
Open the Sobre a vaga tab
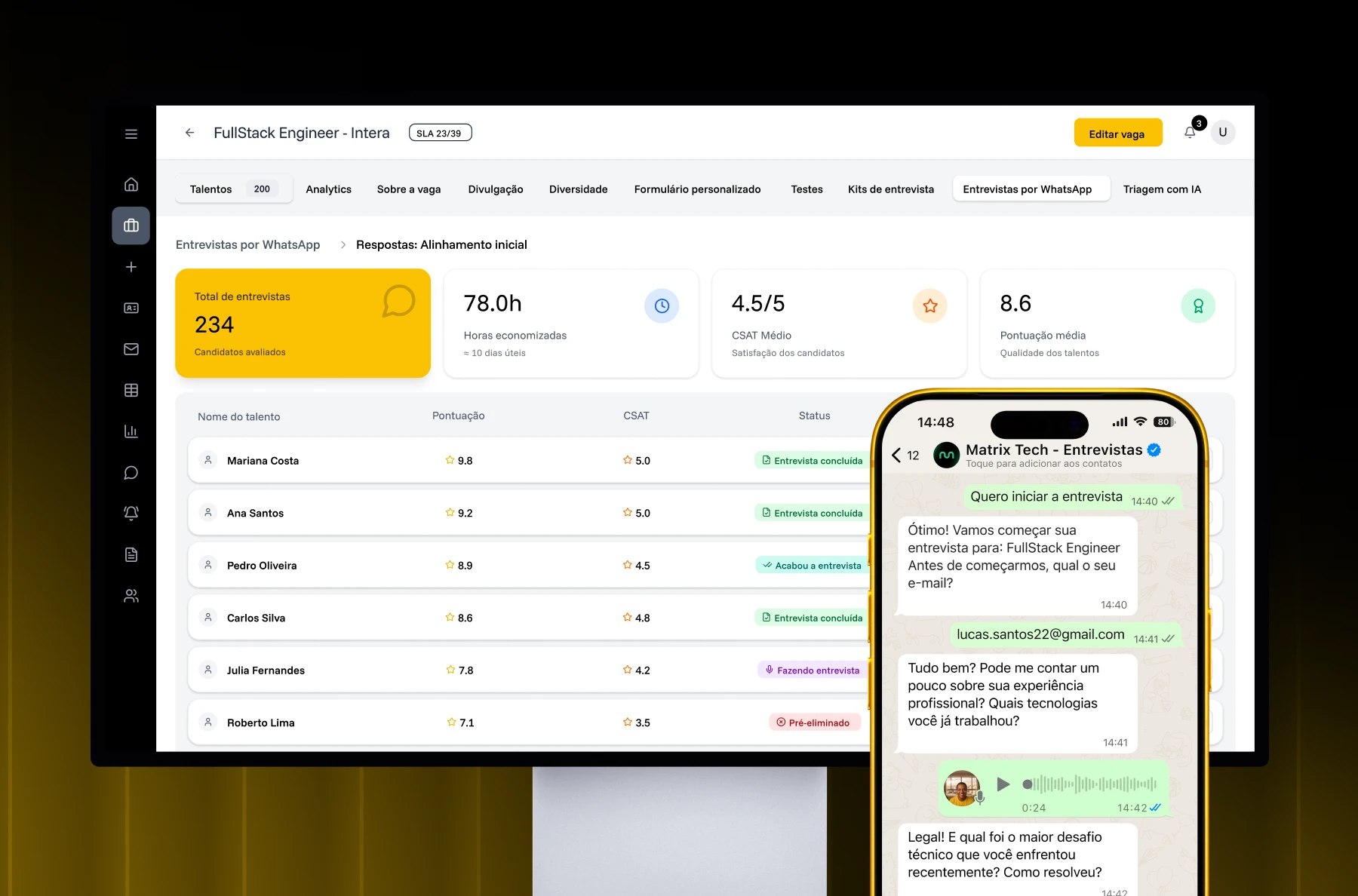tap(409, 189)
